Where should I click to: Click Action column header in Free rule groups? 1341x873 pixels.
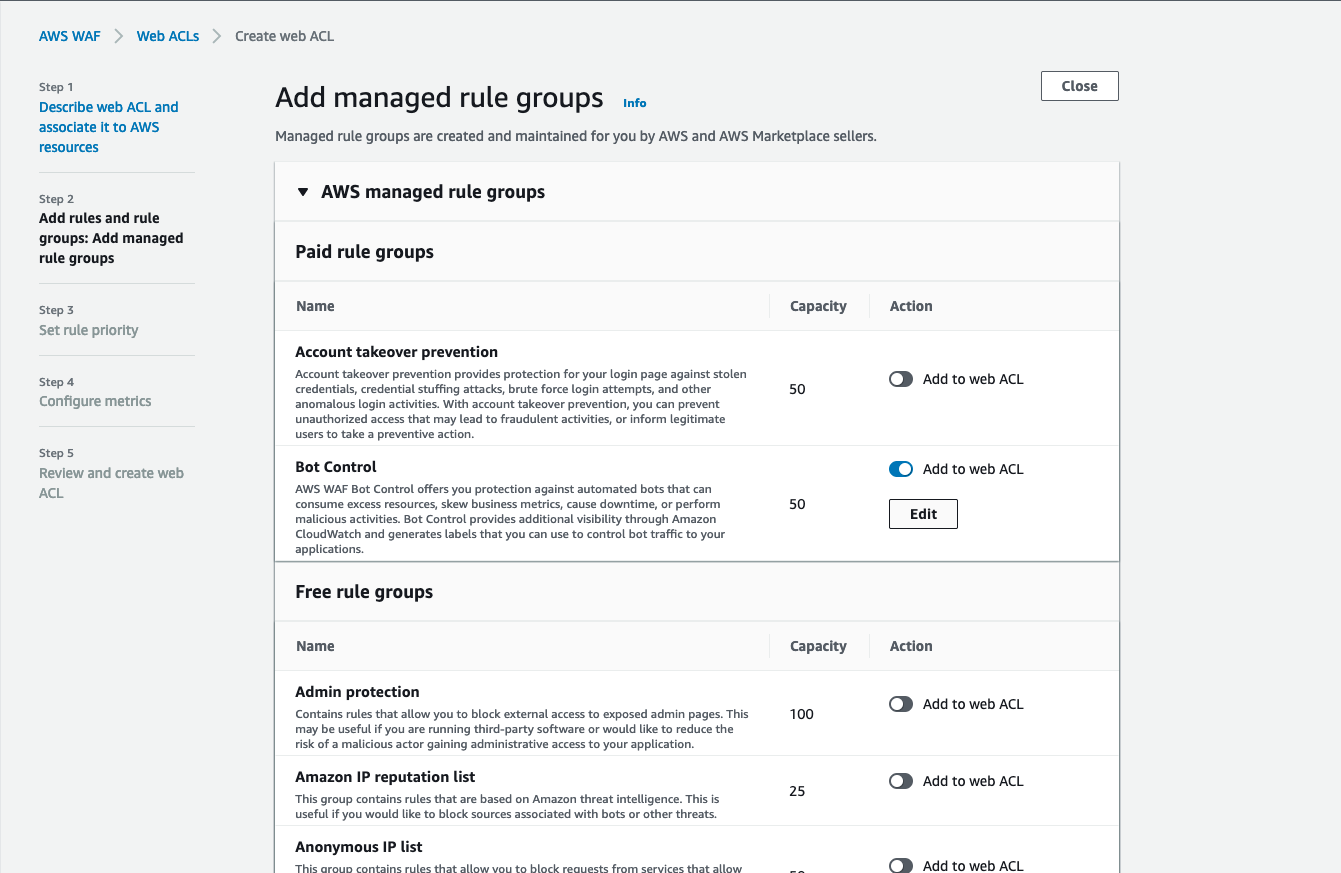coord(911,646)
